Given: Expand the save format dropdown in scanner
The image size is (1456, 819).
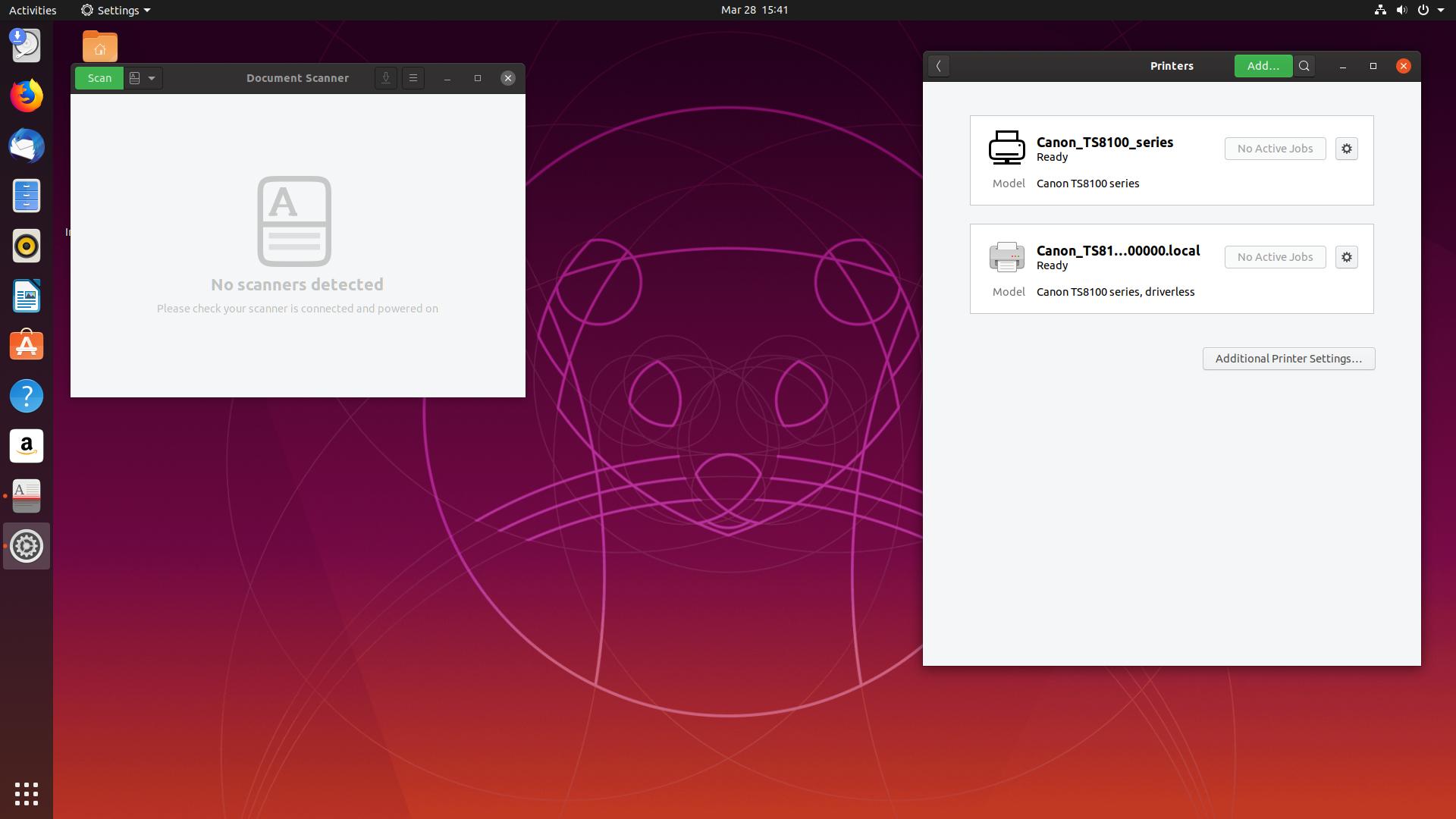Looking at the screenshot, I should pyautogui.click(x=152, y=78).
